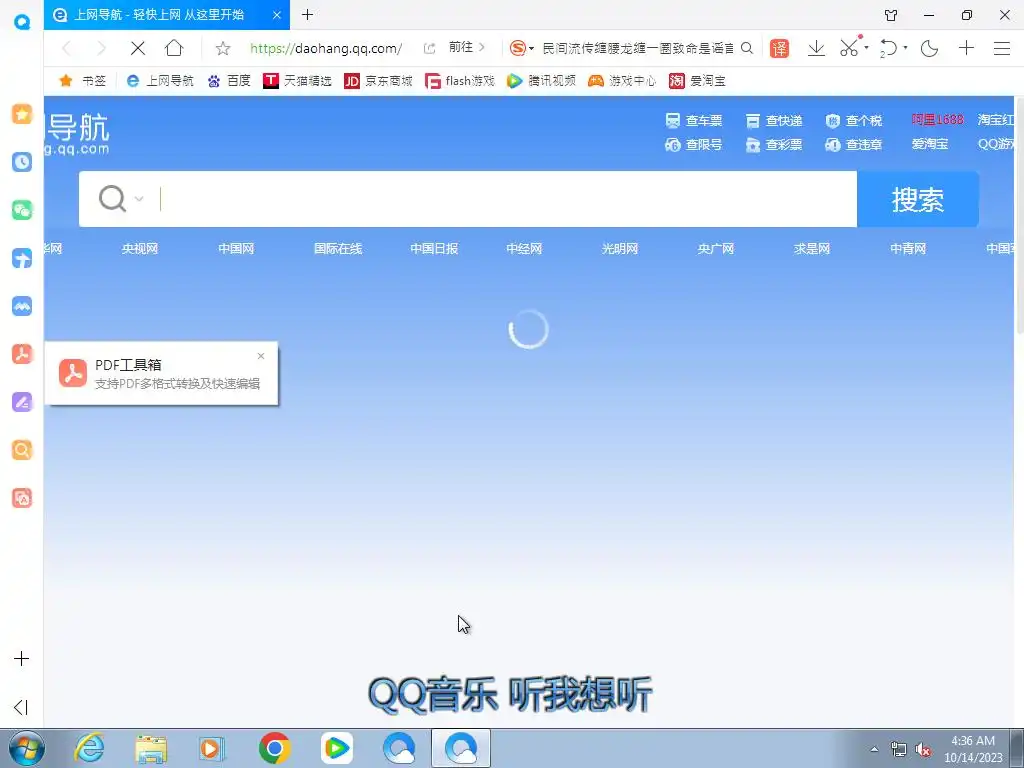Click the blue 搜索 search button
The width and height of the screenshot is (1024, 768).
[x=918, y=199]
